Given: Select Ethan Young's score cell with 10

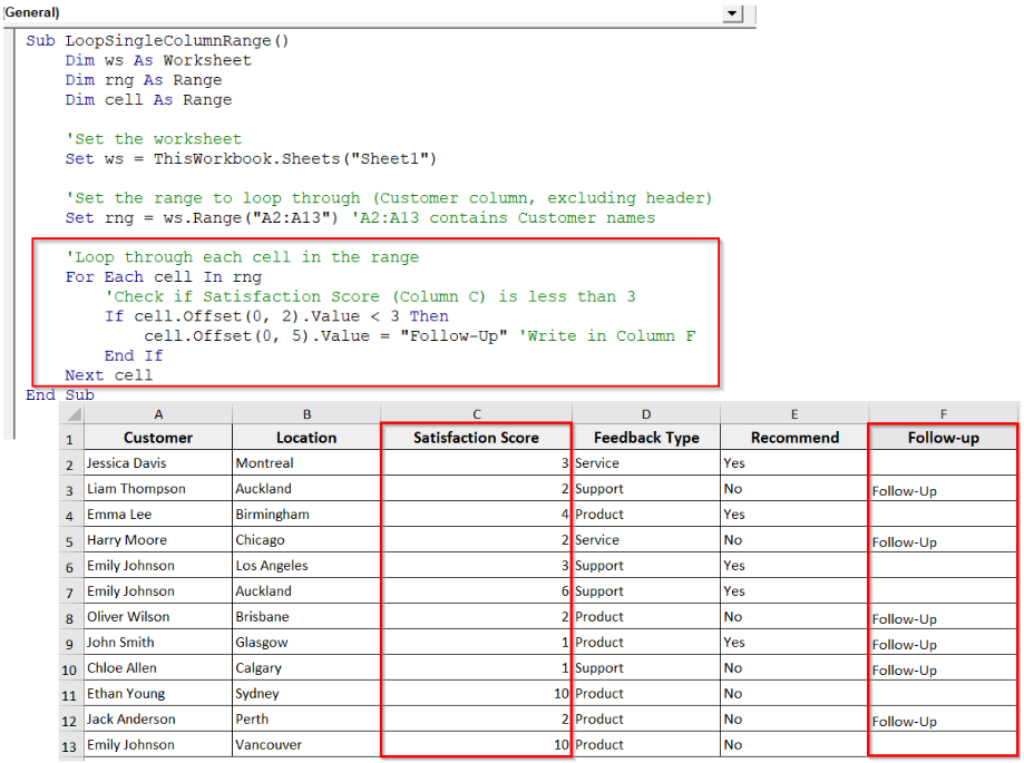Looking at the screenshot, I should point(476,694).
